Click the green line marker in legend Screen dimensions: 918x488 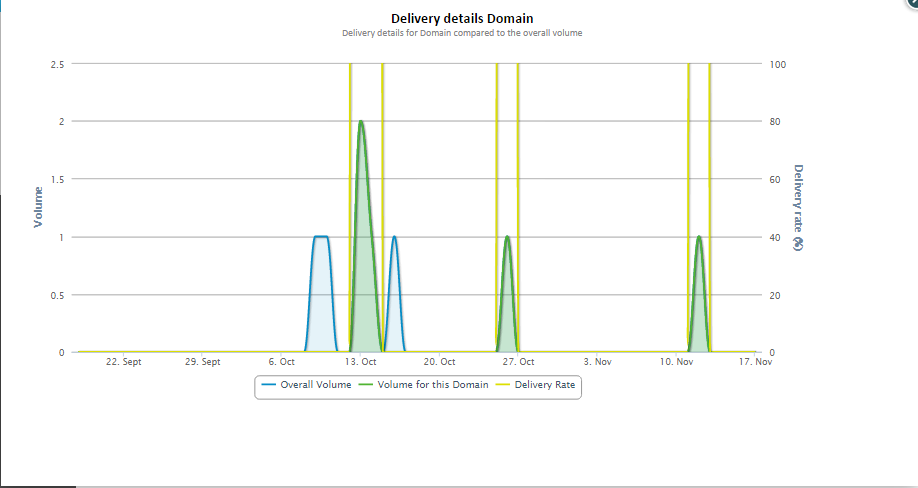click(365, 385)
